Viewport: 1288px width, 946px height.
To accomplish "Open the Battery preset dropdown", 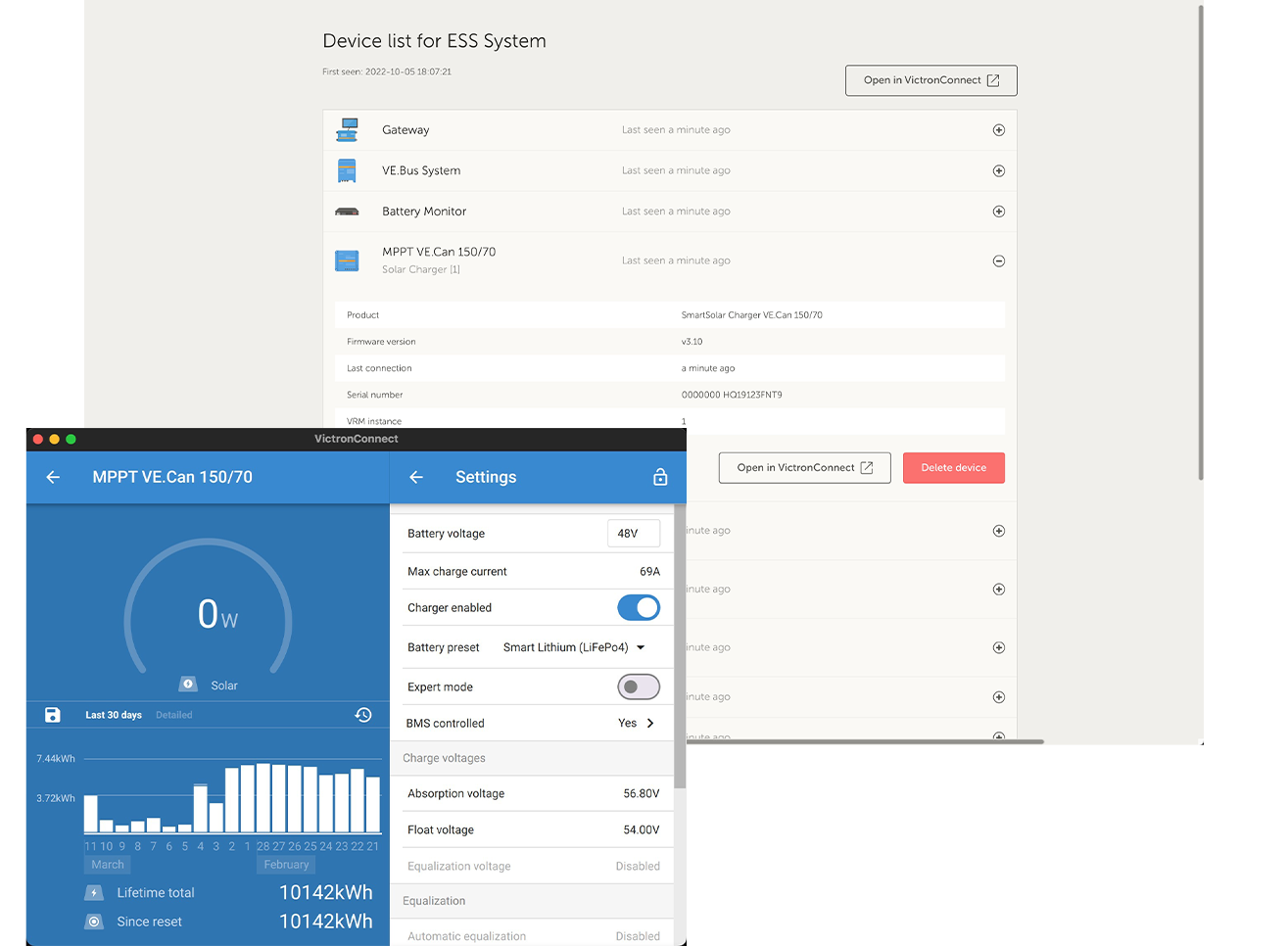I will 575,647.
